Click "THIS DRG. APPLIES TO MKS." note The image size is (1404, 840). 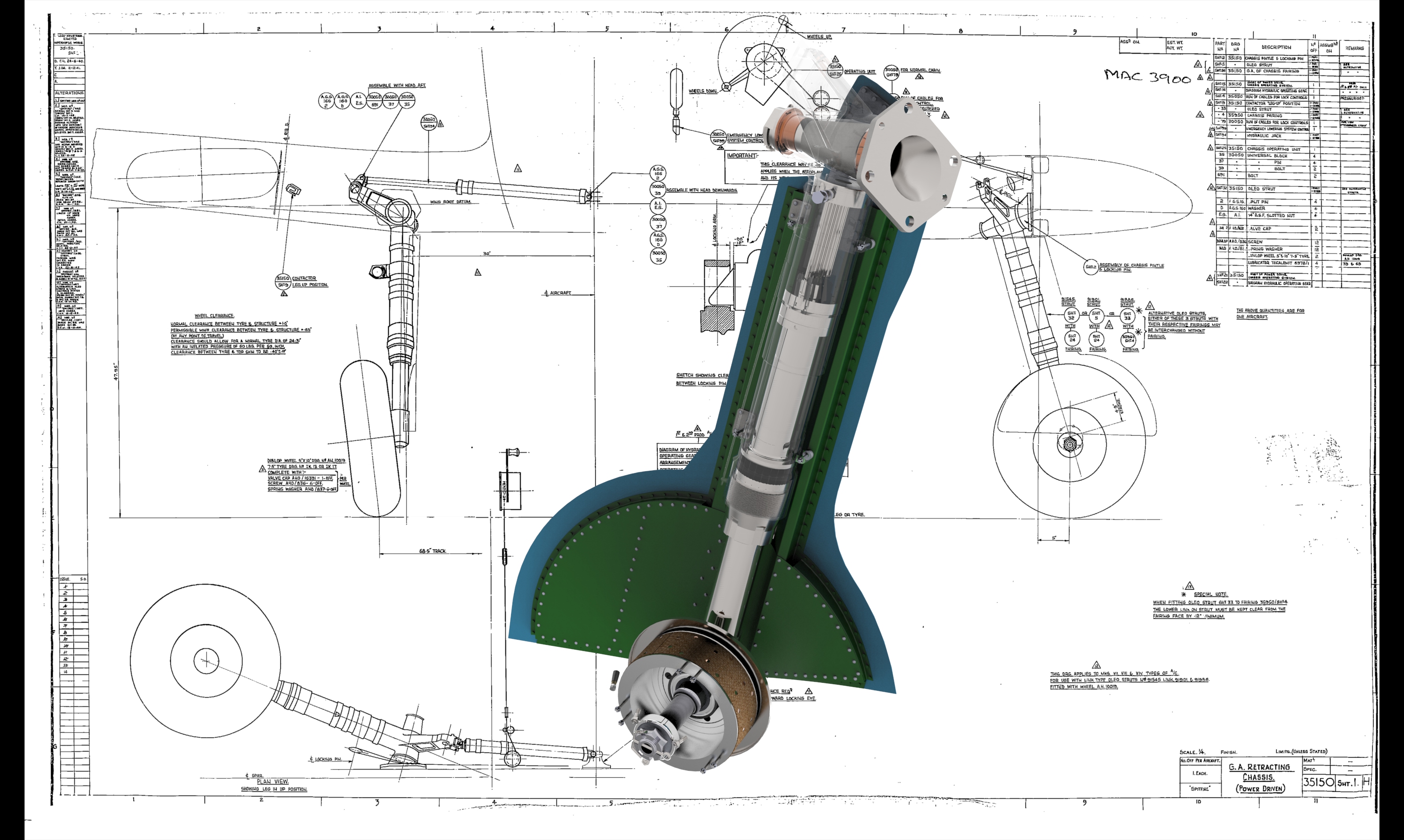1114,673
